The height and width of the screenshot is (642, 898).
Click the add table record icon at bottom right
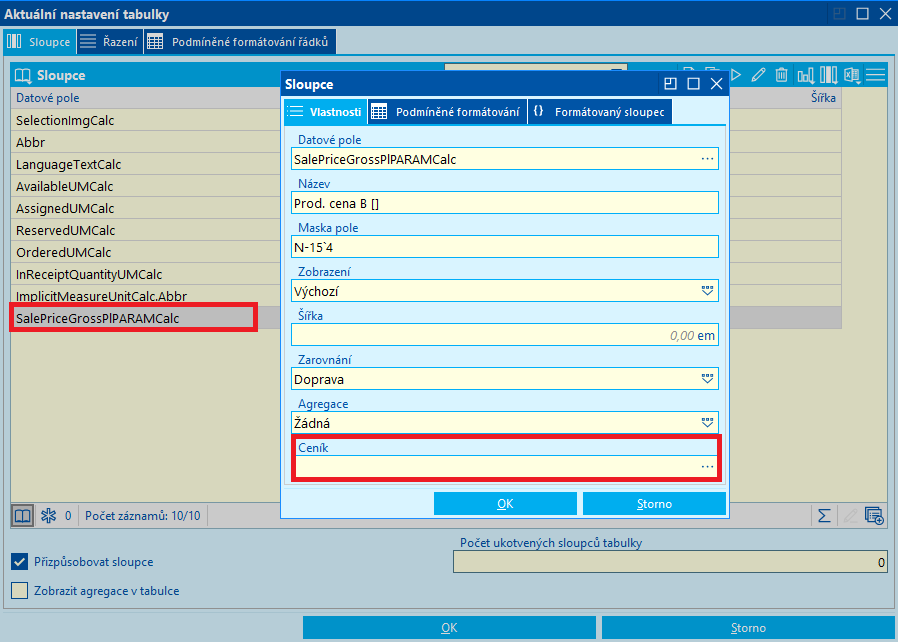(874, 516)
